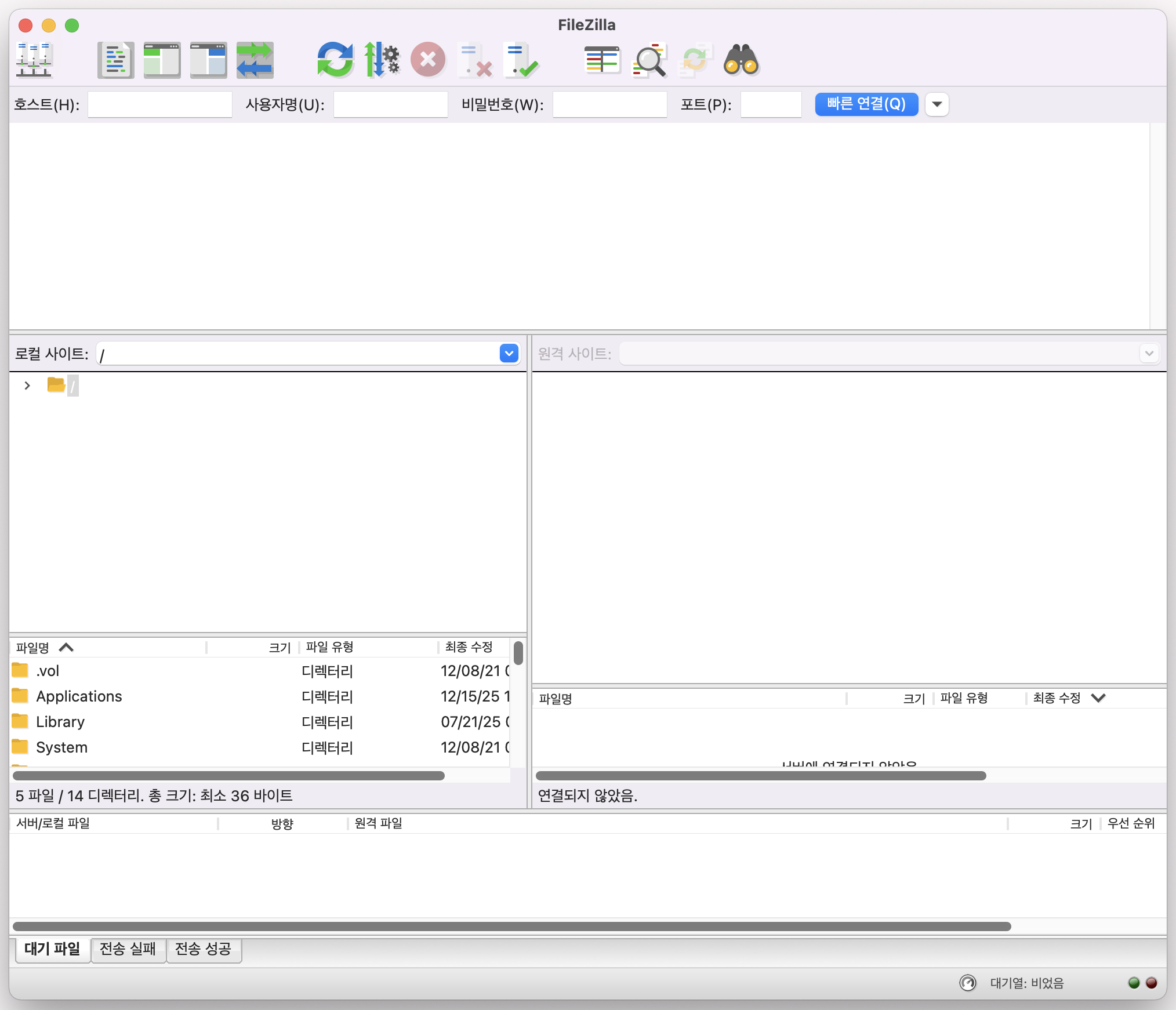1176x1010 pixels.
Task: Click process queue icon with gear
Action: (x=381, y=60)
